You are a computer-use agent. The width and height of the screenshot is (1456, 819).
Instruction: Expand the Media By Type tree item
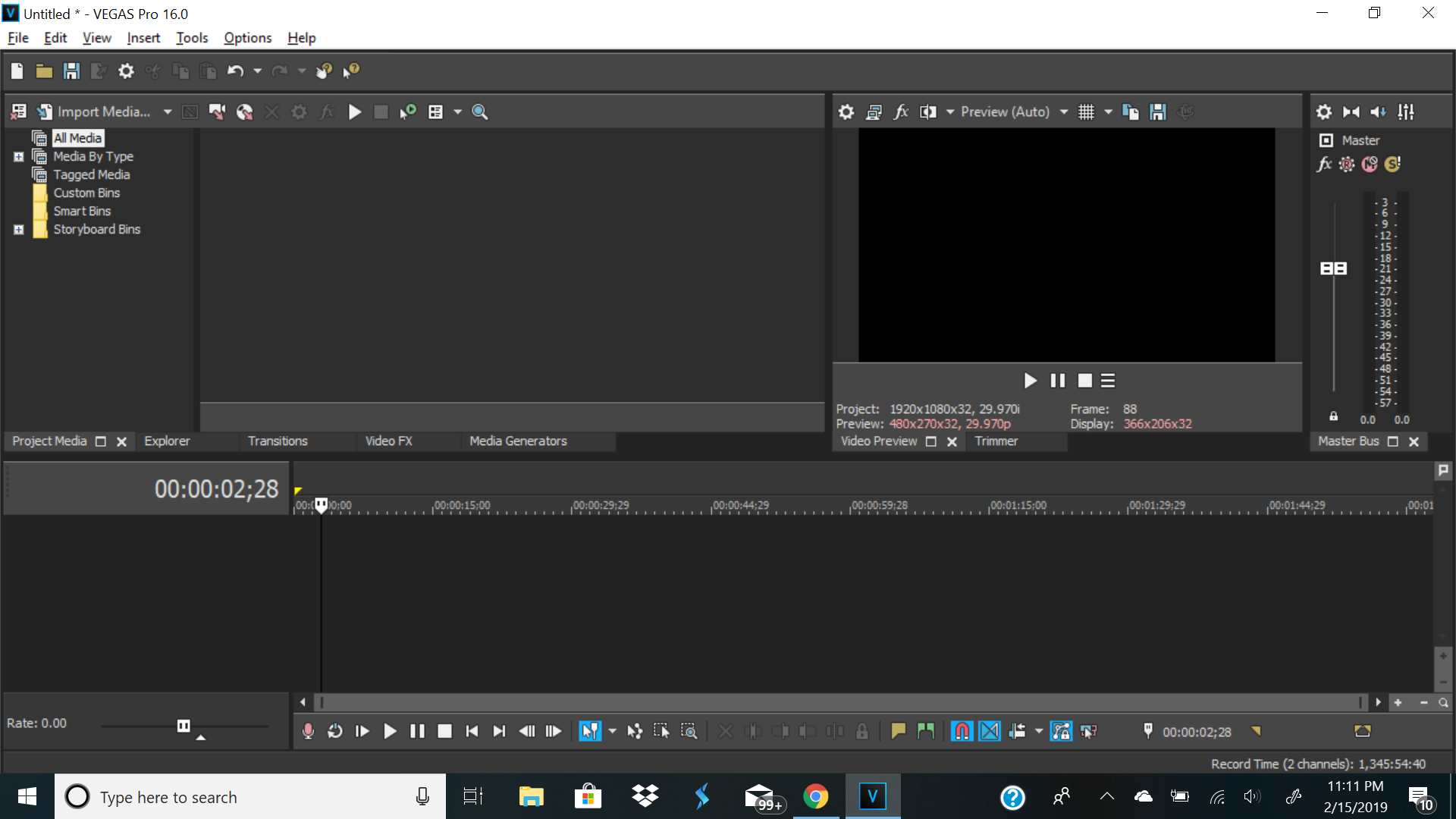(18, 156)
